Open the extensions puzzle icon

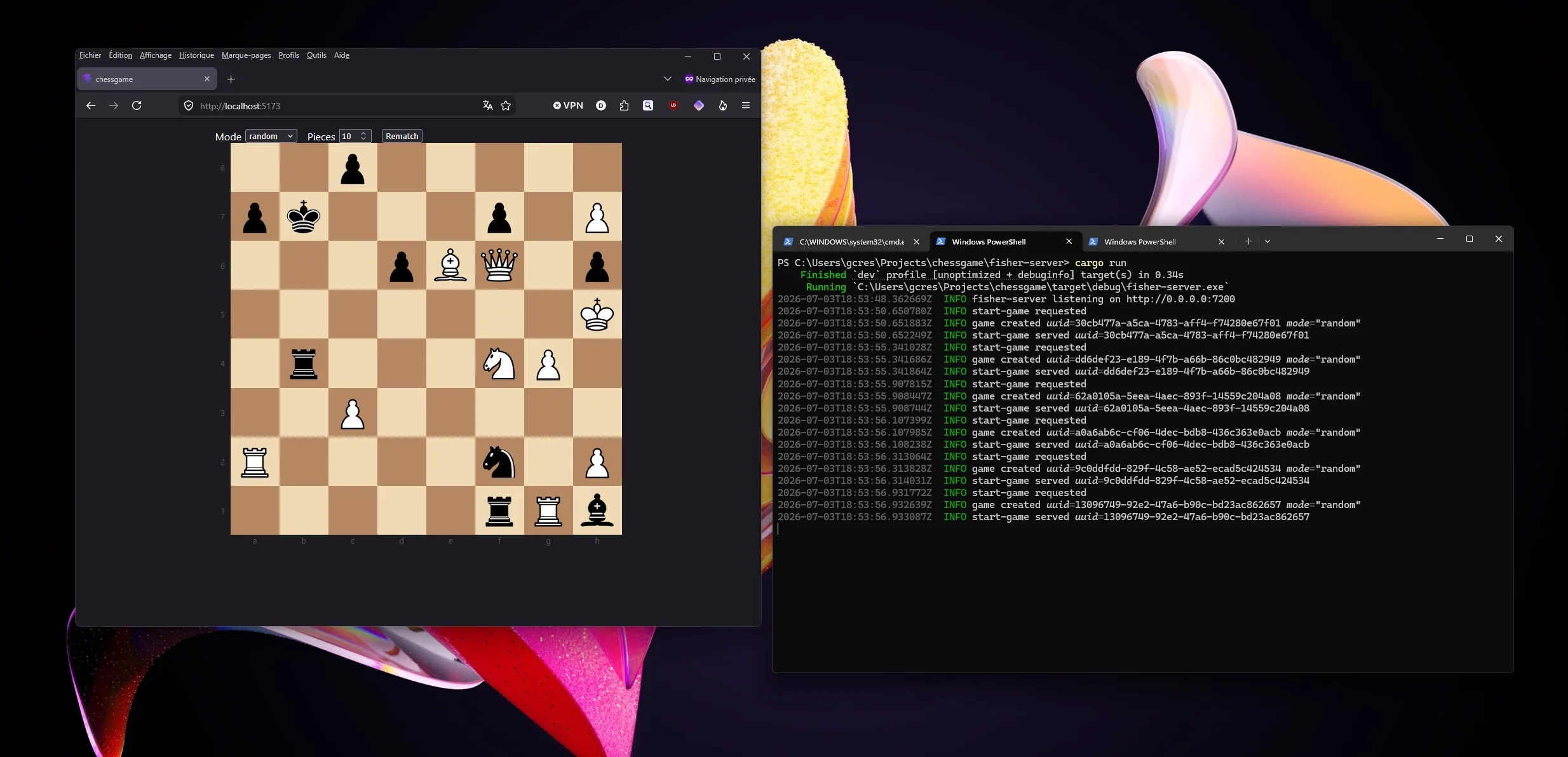[624, 105]
